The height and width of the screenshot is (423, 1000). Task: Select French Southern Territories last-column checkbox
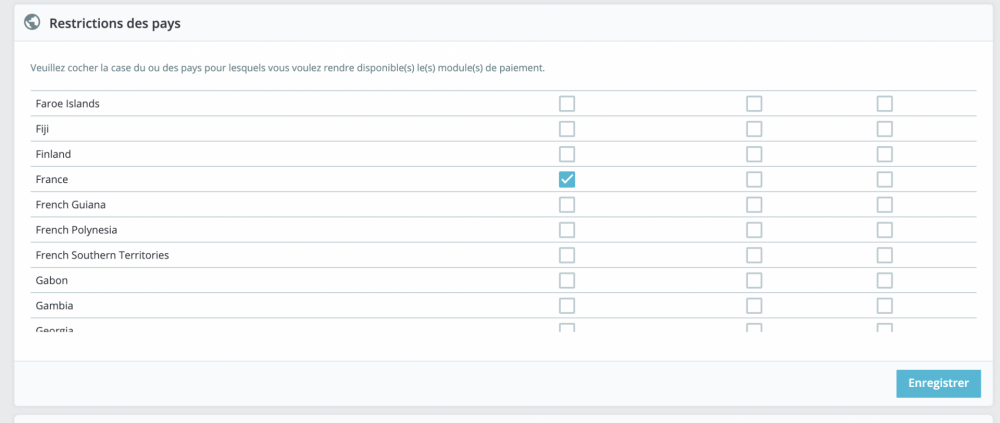point(884,255)
